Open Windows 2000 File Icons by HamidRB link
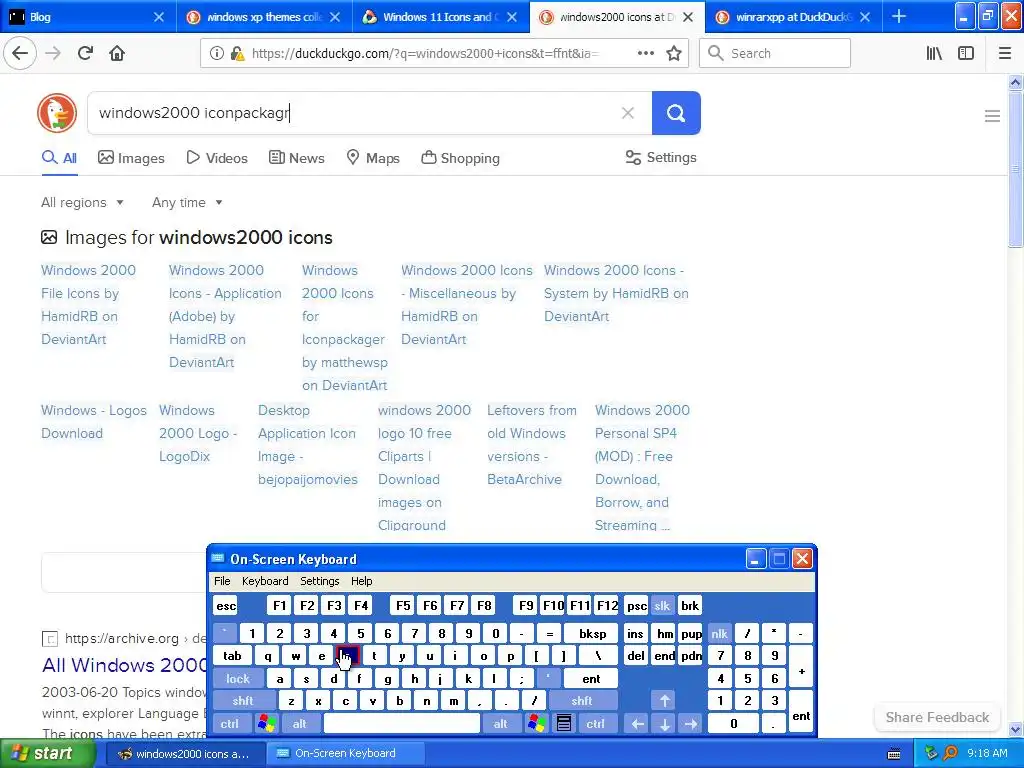Screen dimensions: 1024x768 click(88, 304)
